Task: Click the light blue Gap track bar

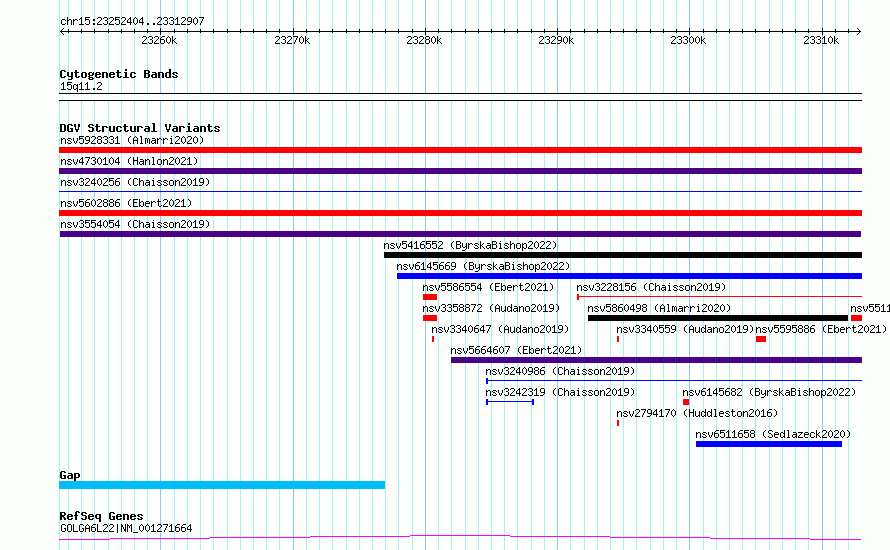Action: [x=222, y=485]
